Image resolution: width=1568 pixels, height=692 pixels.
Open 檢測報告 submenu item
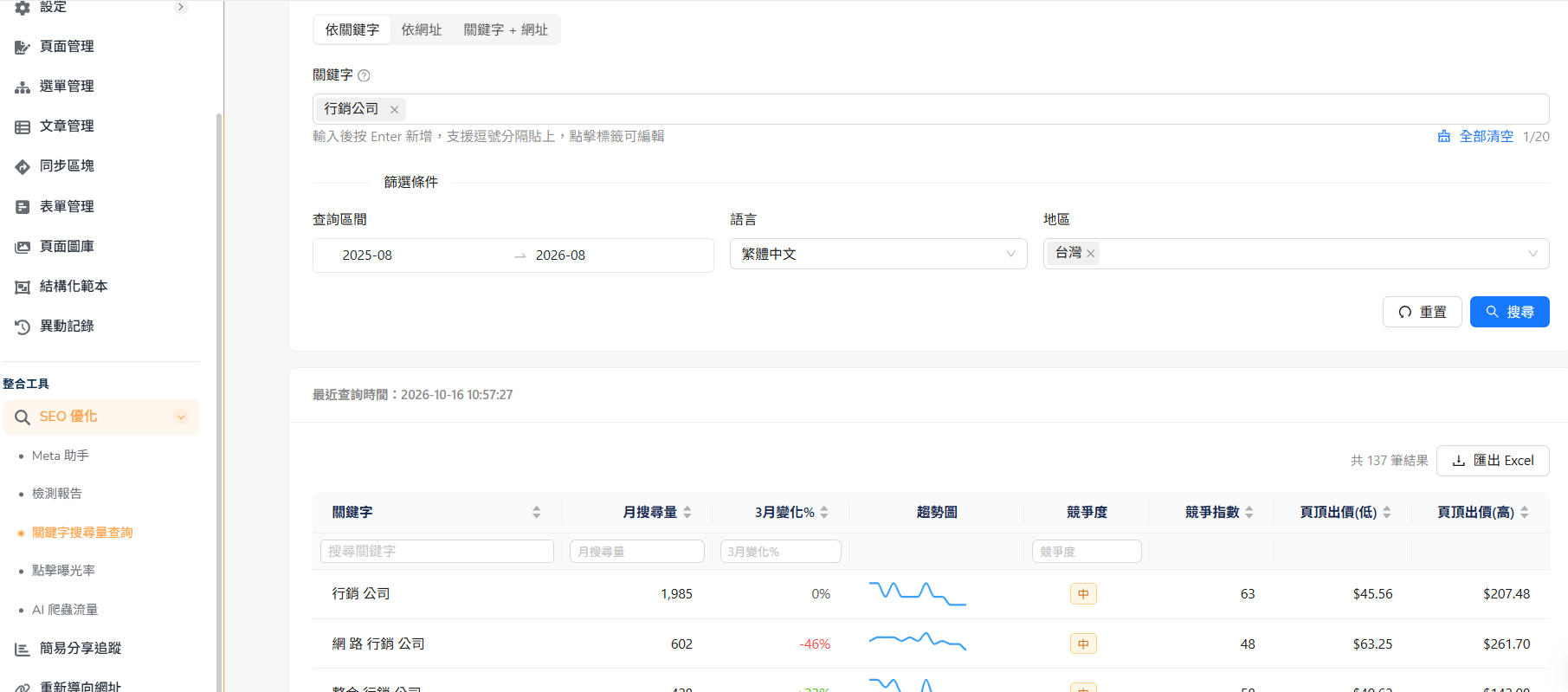57,494
